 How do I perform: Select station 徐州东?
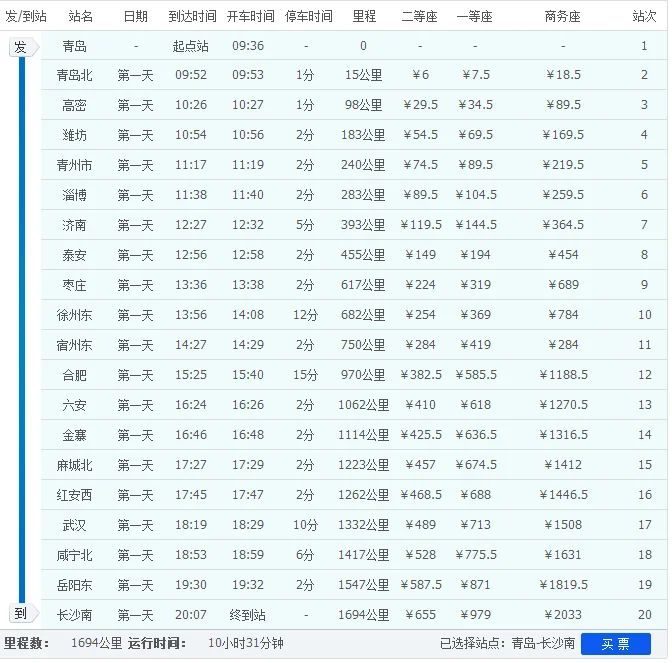[75, 315]
